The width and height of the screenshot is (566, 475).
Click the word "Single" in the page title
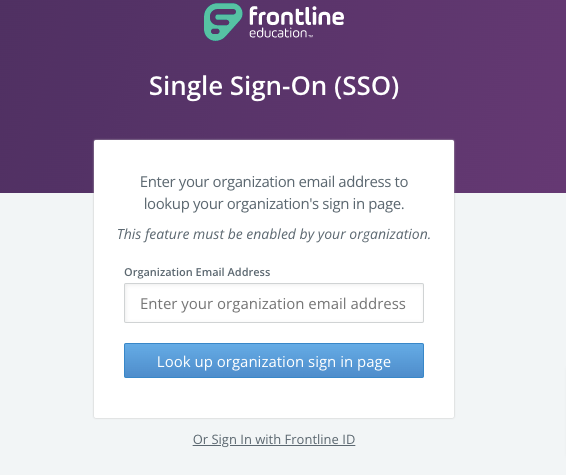coord(186,87)
